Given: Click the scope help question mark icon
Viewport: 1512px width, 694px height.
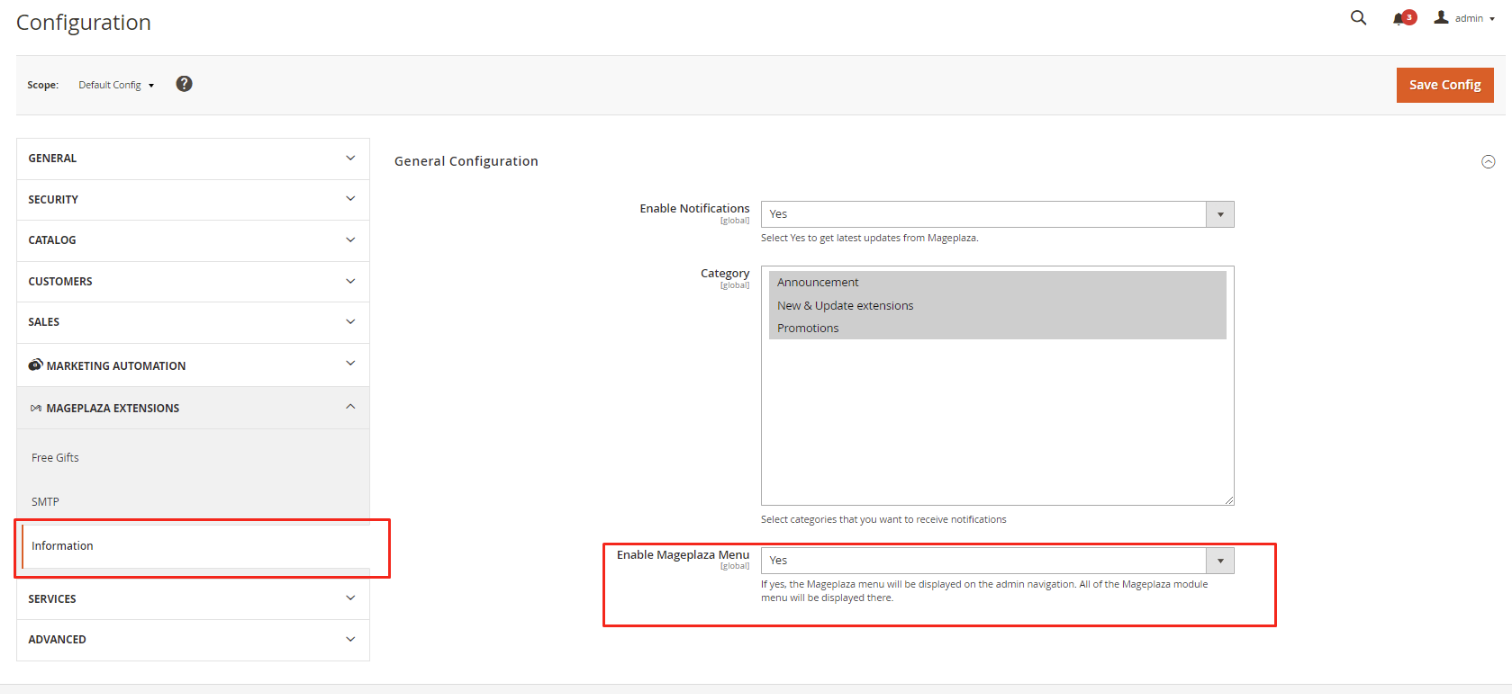Looking at the screenshot, I should [184, 84].
